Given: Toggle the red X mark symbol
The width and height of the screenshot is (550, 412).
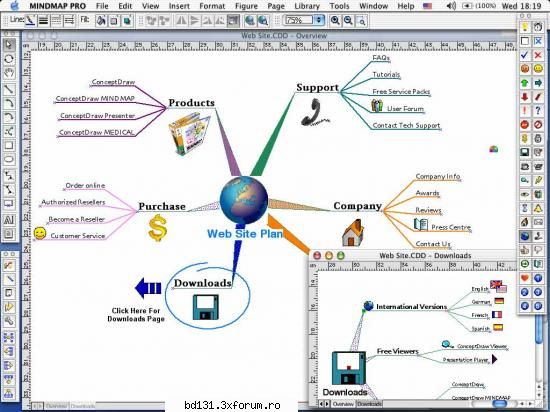Looking at the screenshot, I should pos(538,55).
